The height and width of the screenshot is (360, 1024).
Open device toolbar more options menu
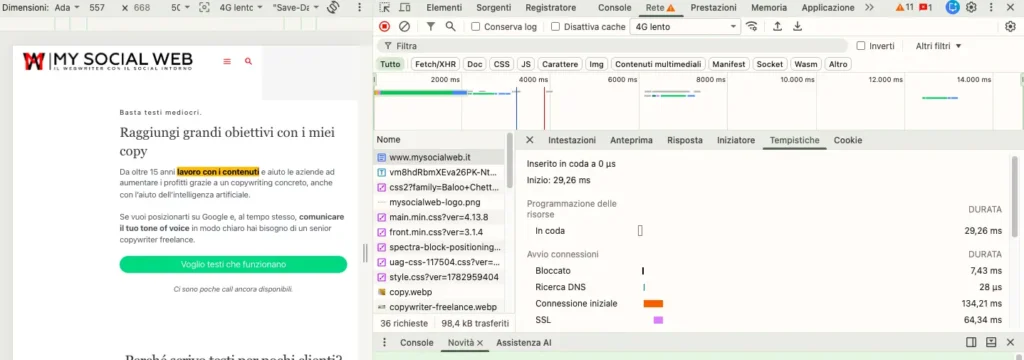pos(360,8)
